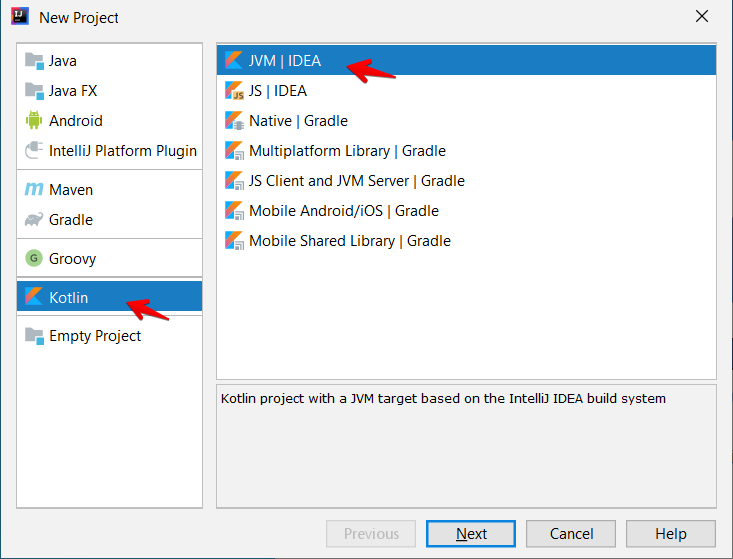This screenshot has height=559, width=733.
Task: Select JVM | IDEA project template
Action: click(285, 61)
